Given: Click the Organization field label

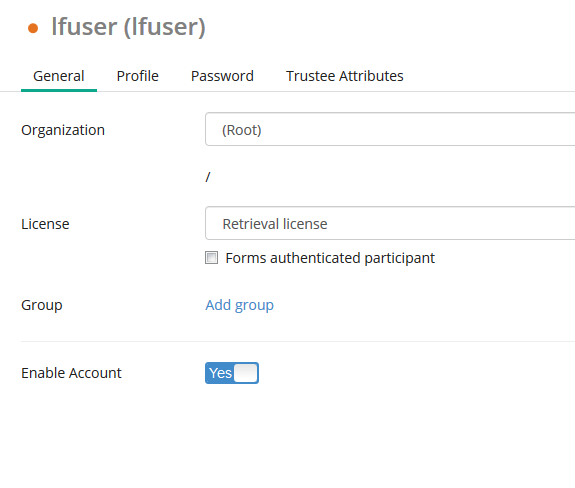Looking at the screenshot, I should pos(63,130).
